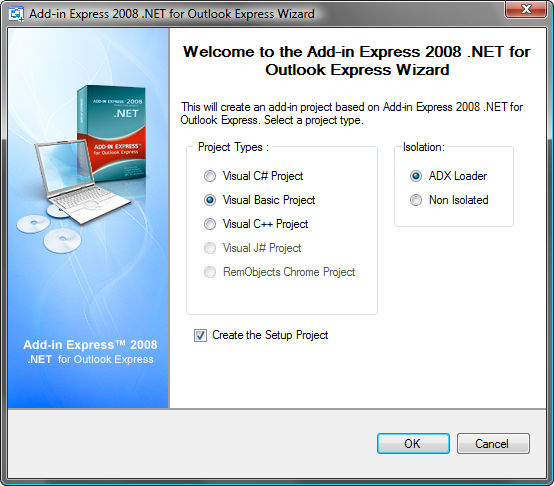Cancel the wizard dialog

tap(493, 444)
